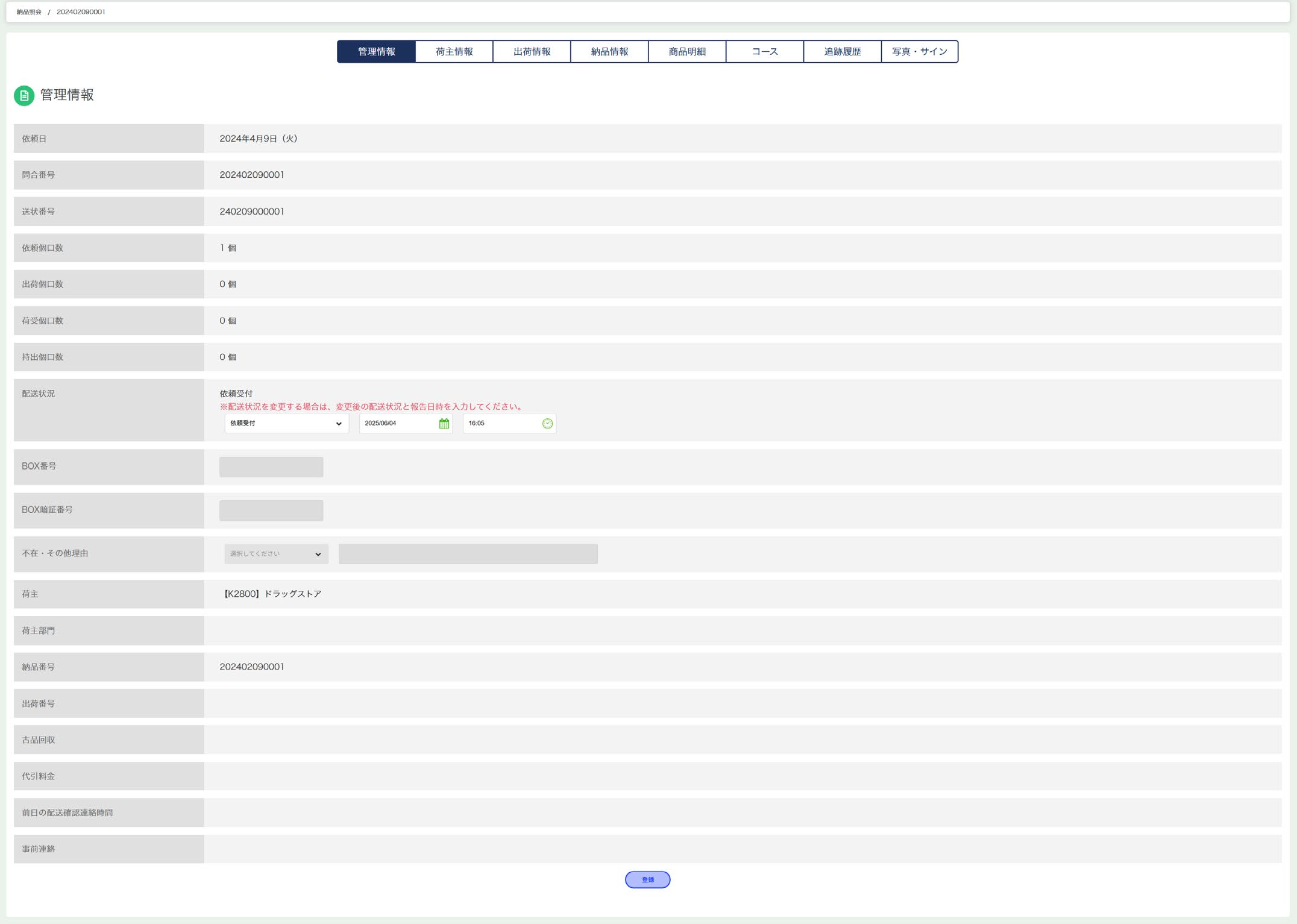Click the 前日の配送確認連絡時間 row label
The image size is (1297, 924).
pyautogui.click(x=68, y=812)
